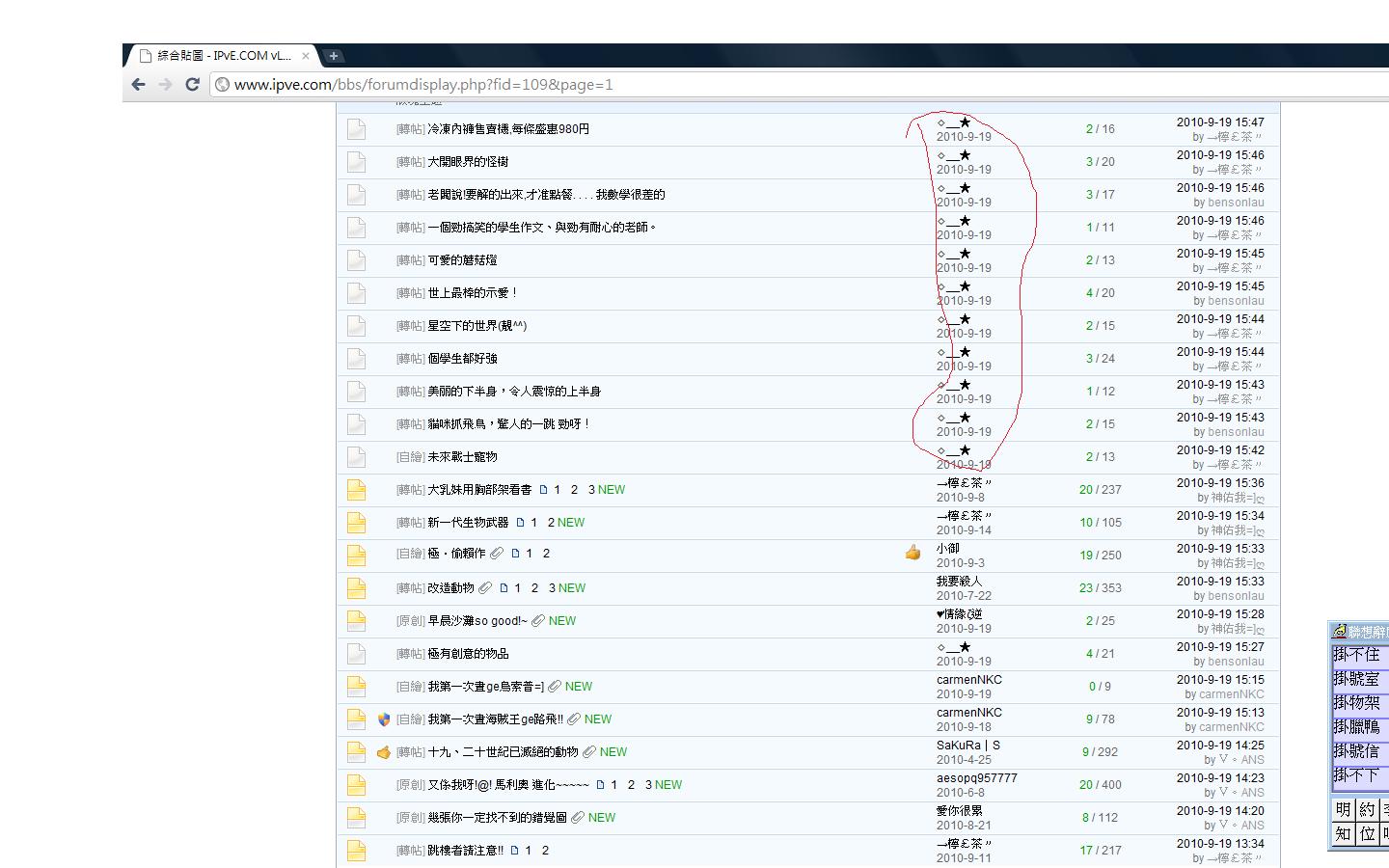Click the paperclip icon after 幾張你一定找不到的錯覺圖
The image size is (1389, 868).
[x=578, y=818]
